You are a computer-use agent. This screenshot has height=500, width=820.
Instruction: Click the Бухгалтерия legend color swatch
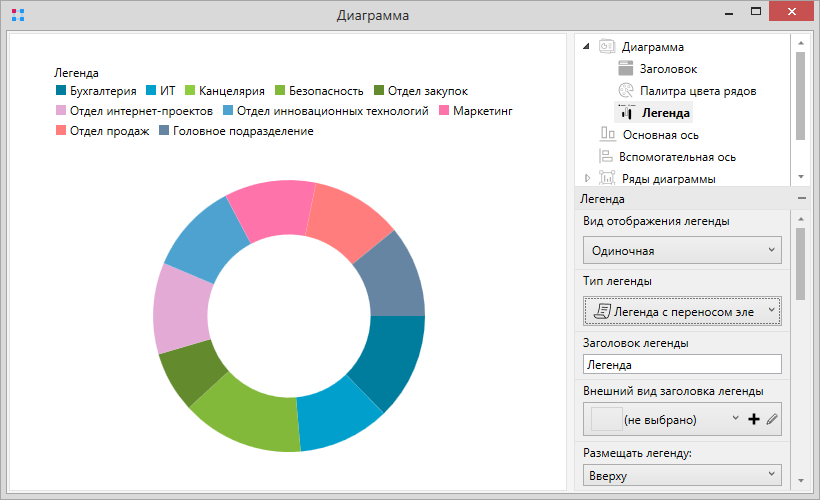[x=61, y=91]
